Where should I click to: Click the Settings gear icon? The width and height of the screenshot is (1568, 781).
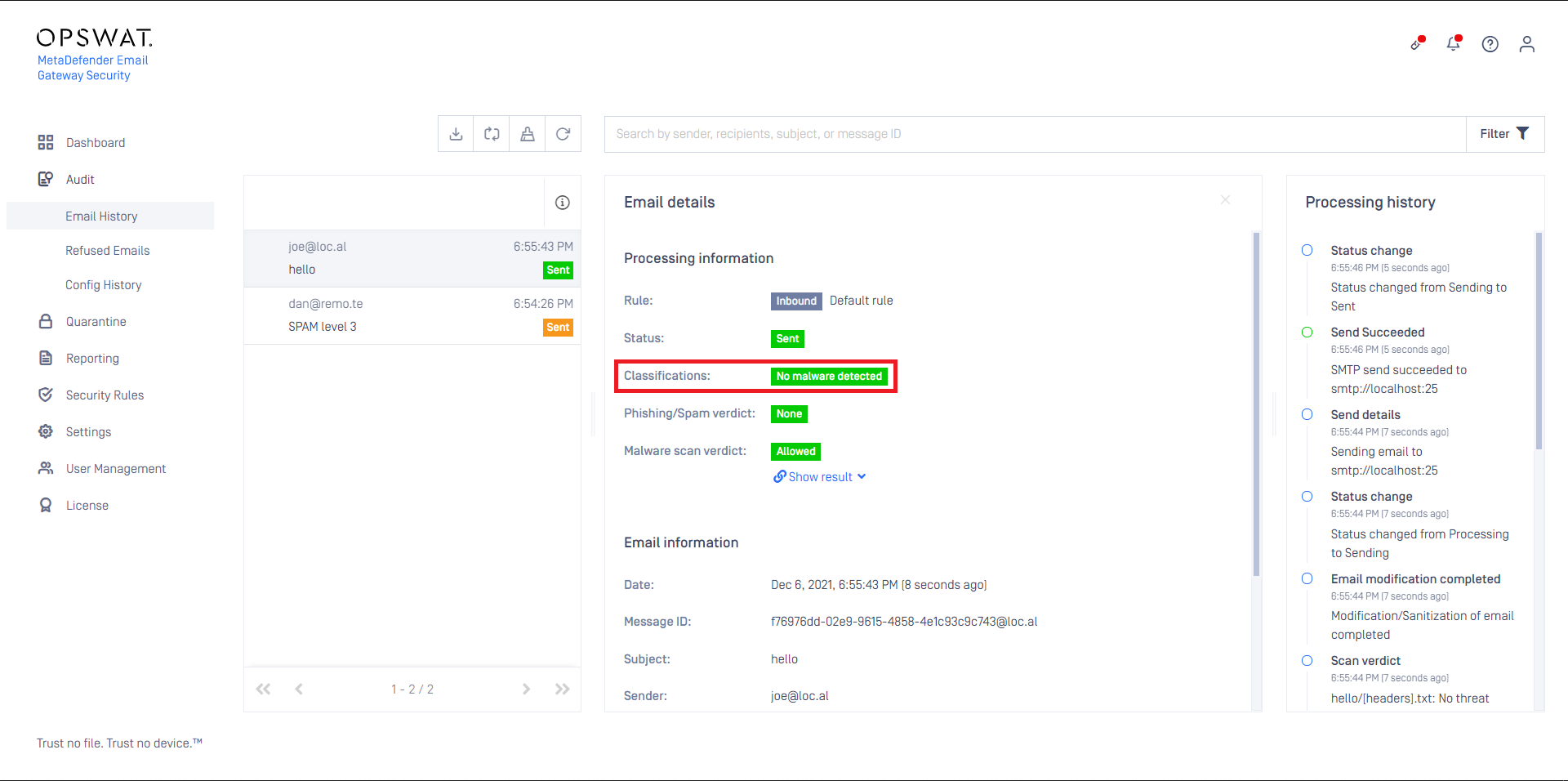click(46, 431)
